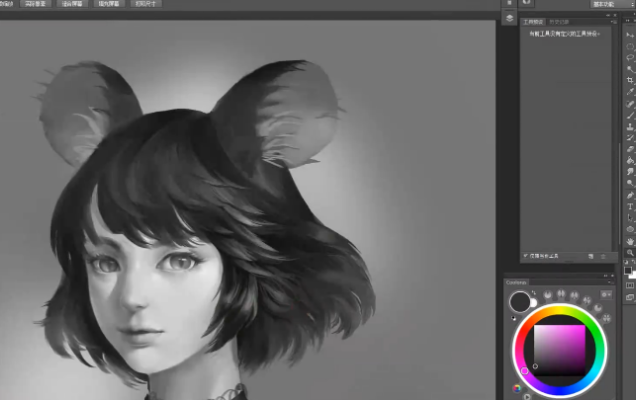Viewport: 636px width, 400px height.
Task: Select the Brush tool
Action: point(630,115)
